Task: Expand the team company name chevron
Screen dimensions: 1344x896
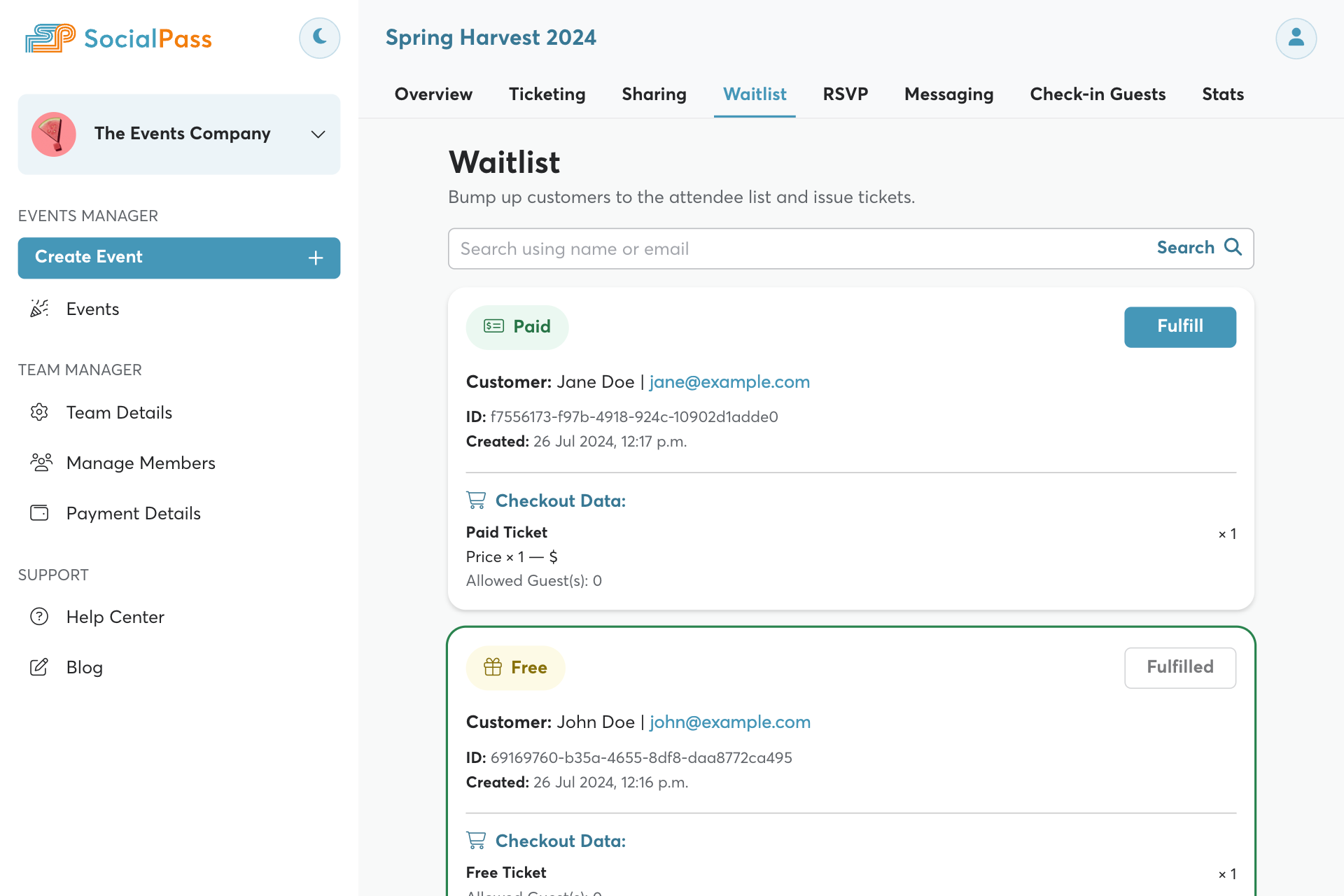Action: point(317,134)
